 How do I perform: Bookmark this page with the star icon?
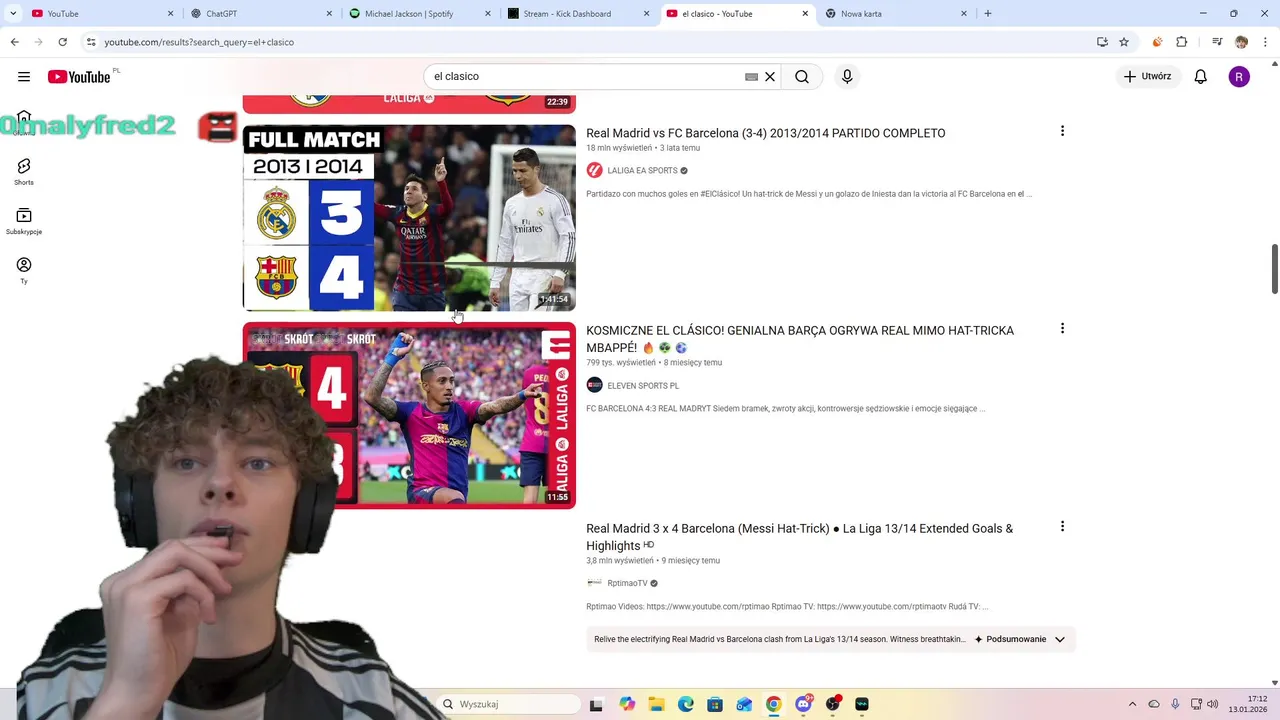(x=1124, y=42)
